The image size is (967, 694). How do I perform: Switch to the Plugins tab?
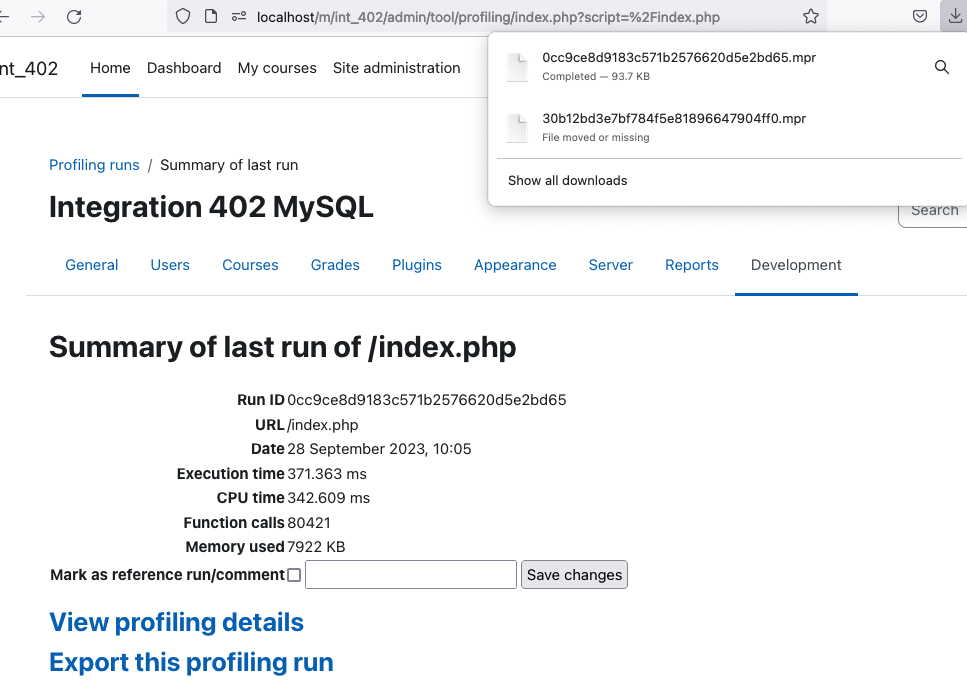(x=417, y=265)
